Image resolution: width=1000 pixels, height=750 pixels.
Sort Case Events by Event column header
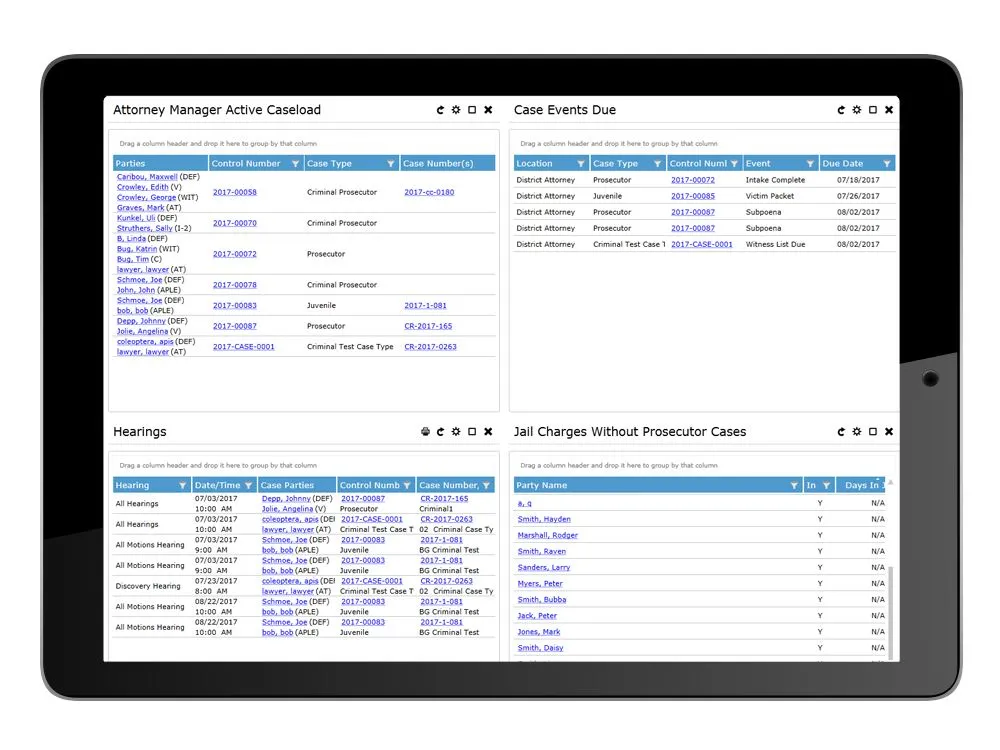tap(759, 164)
